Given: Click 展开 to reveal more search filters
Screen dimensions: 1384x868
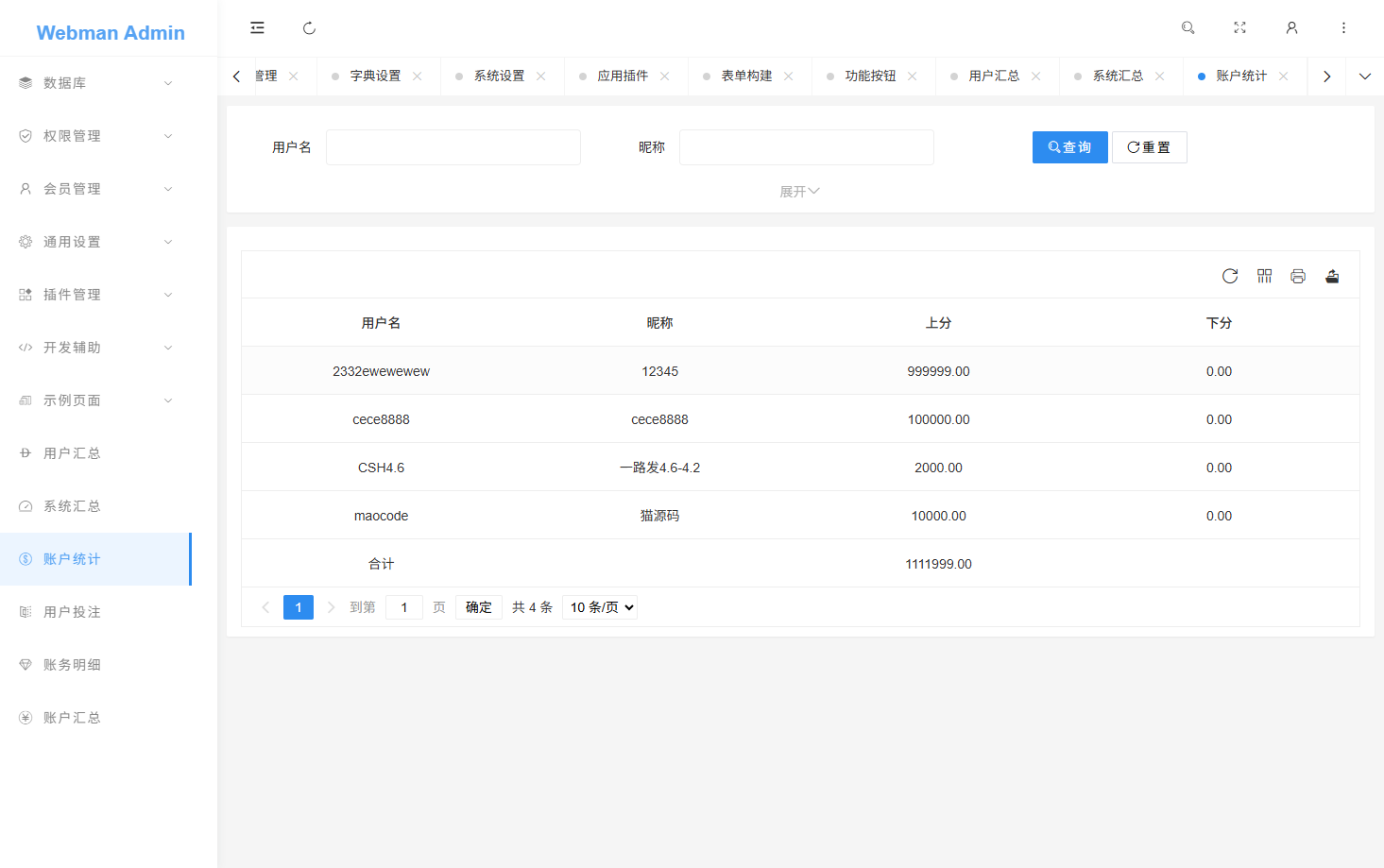Looking at the screenshot, I should pos(799,191).
